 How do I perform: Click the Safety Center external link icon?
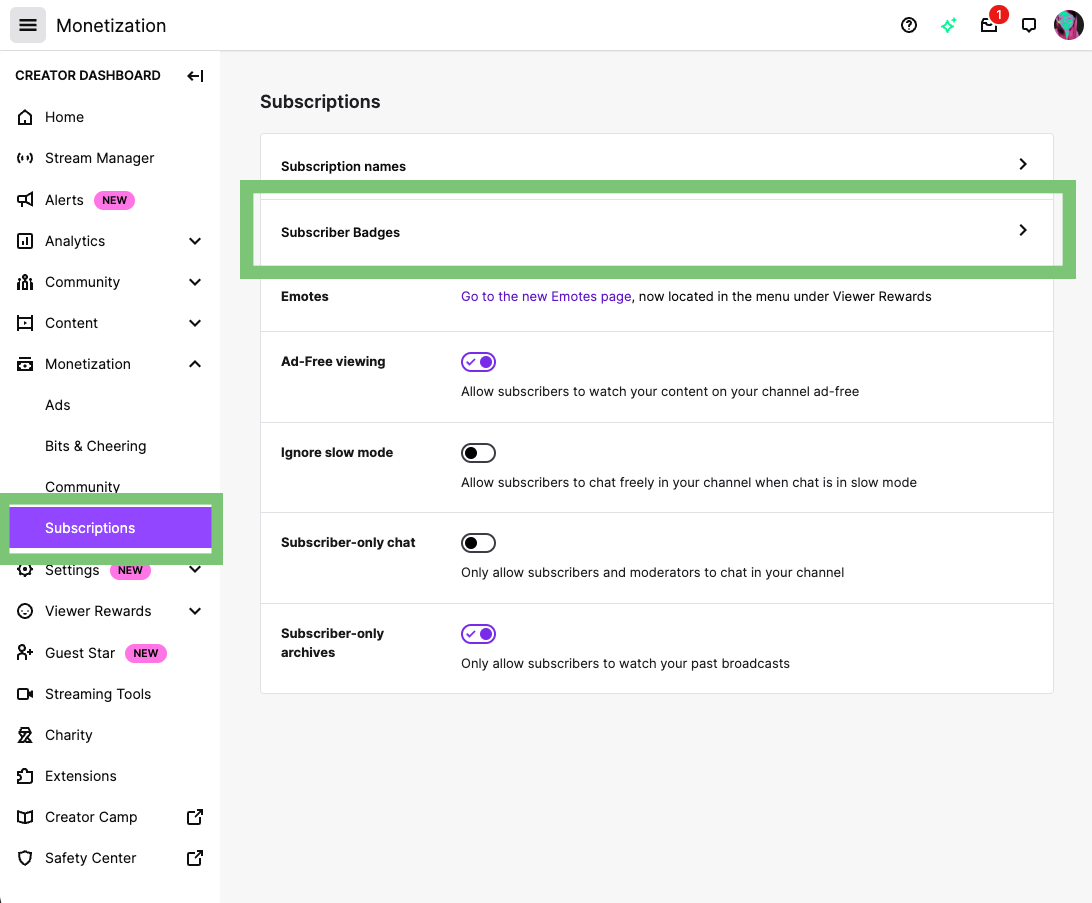point(195,858)
